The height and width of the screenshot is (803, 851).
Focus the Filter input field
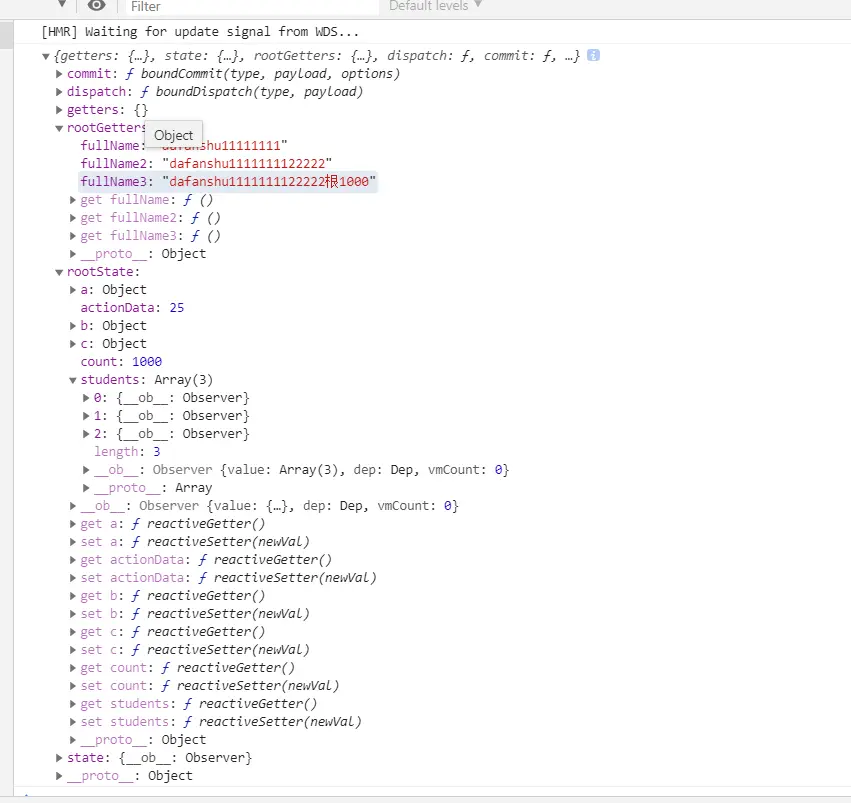(252, 7)
